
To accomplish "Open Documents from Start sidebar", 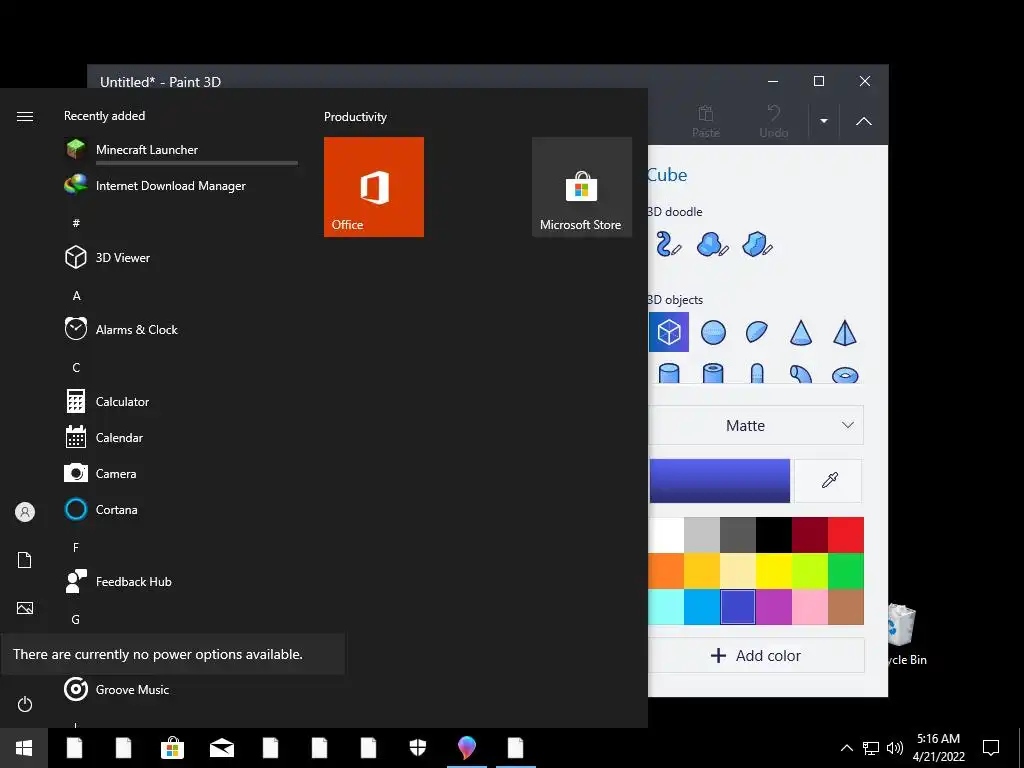I will tap(25, 560).
